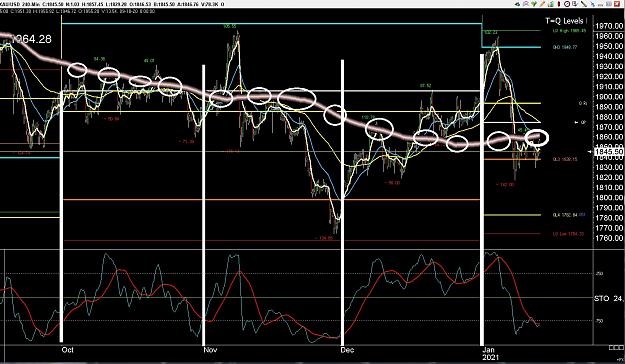This screenshot has width=625, height=364.
Task: Click the current price tag 1845.50
Action: (609, 152)
